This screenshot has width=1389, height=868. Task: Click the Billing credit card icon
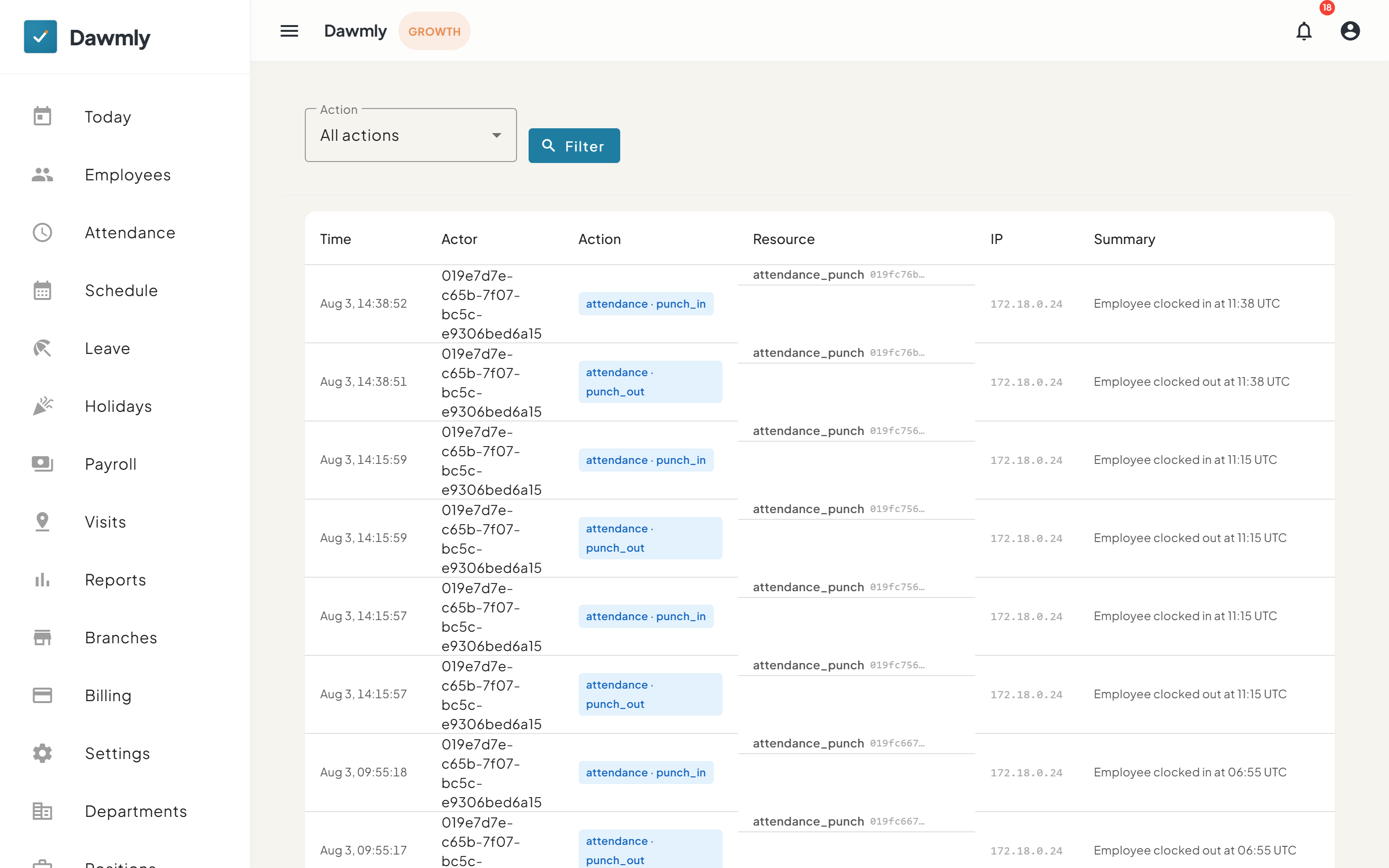(42, 696)
